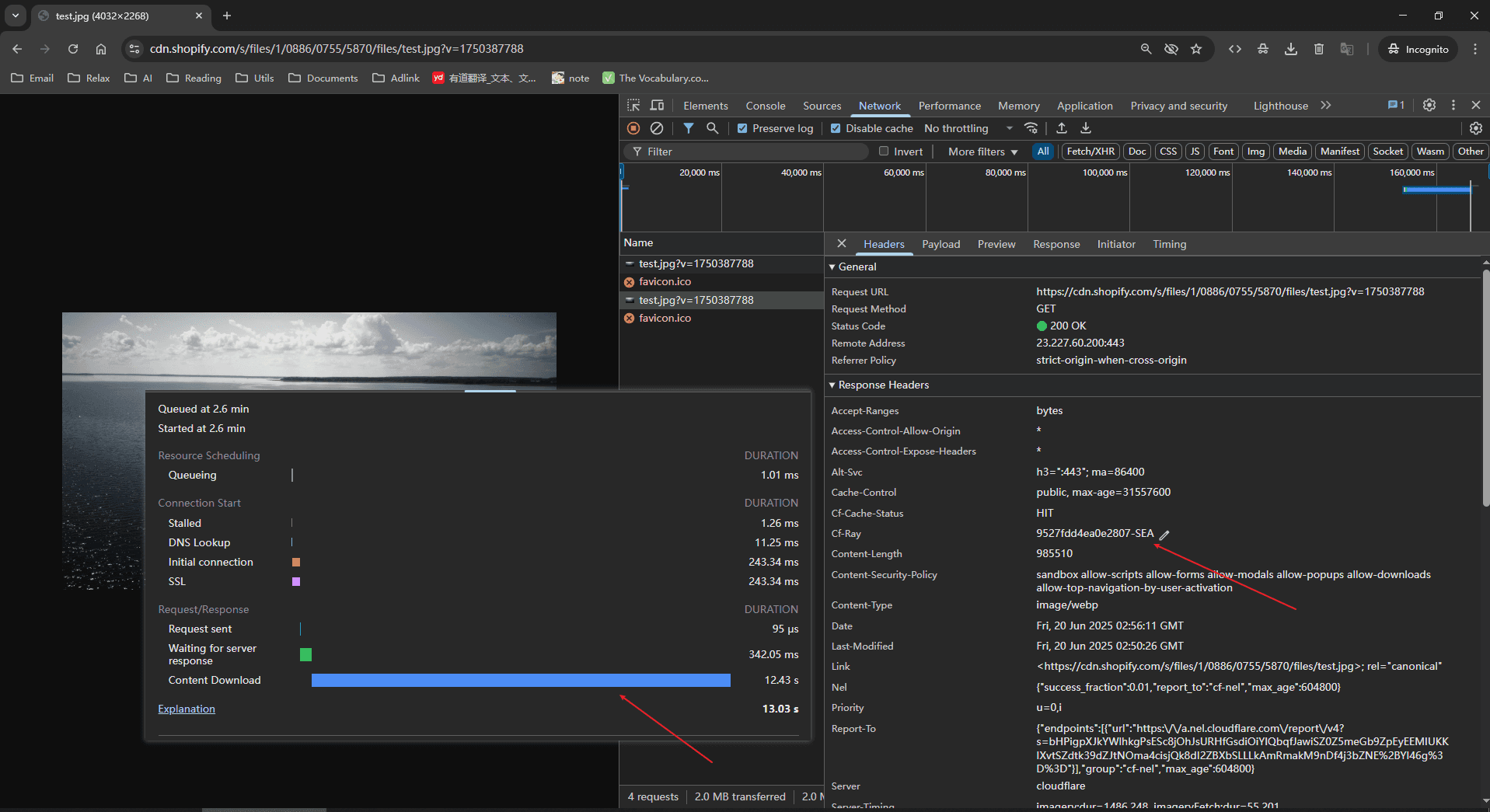The image size is (1490, 812).
Task: Uncheck the Disable cache checkbox
Action: tap(836, 129)
